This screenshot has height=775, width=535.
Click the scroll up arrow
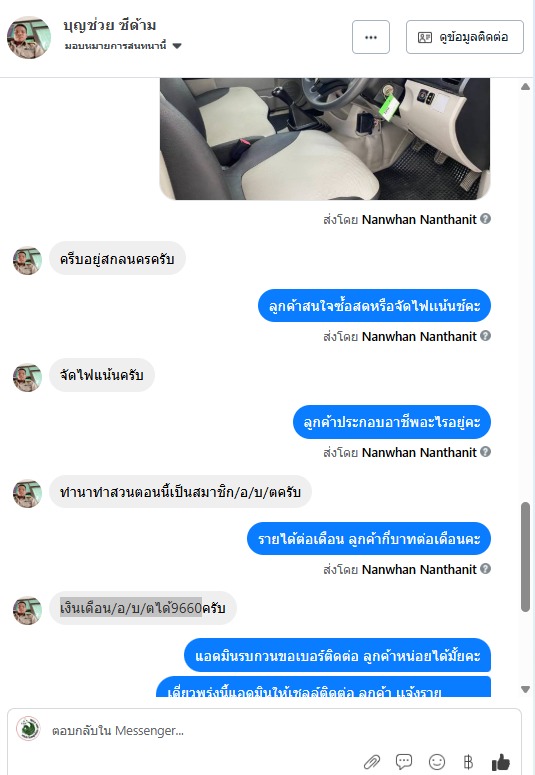click(x=526, y=86)
